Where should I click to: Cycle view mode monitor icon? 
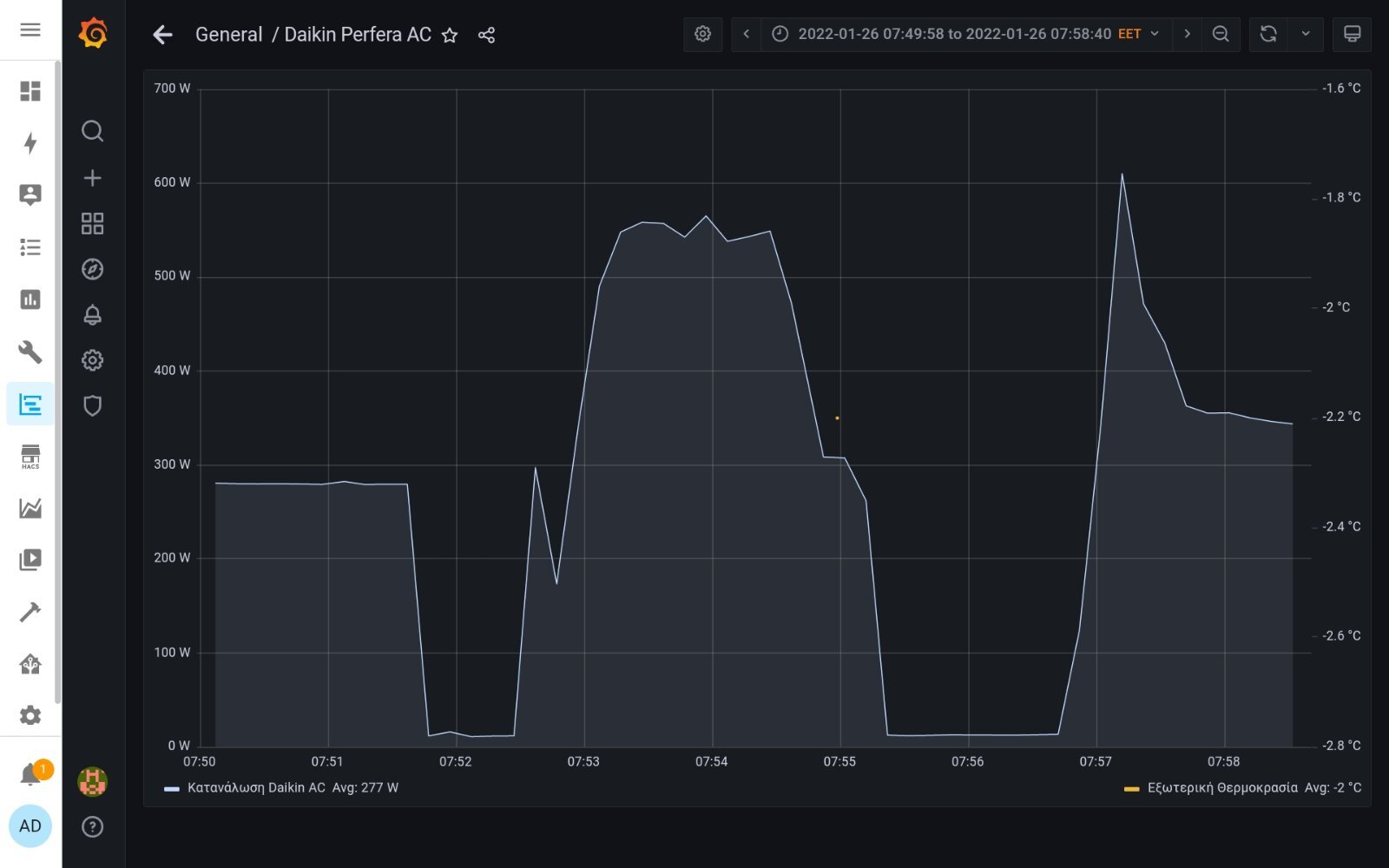pos(1353,34)
